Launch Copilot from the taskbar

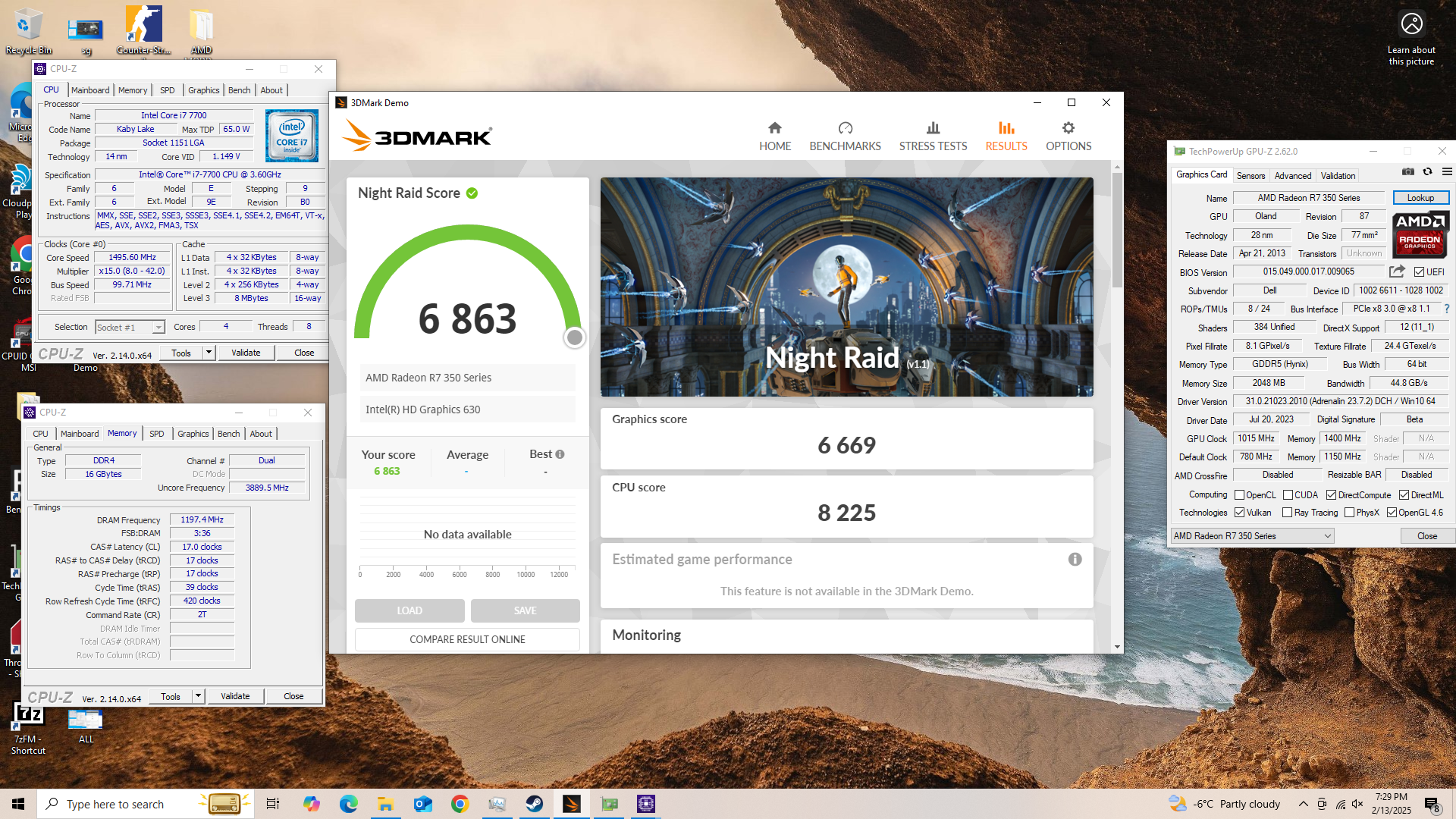(311, 804)
